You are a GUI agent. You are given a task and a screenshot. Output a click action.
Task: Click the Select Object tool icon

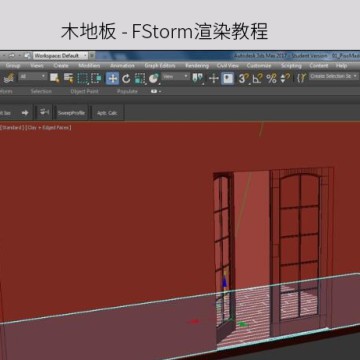coord(55,78)
